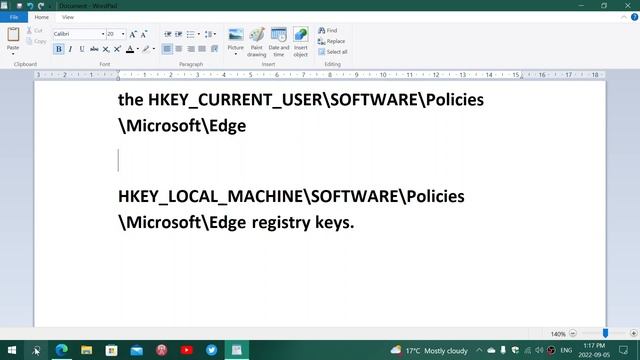Image resolution: width=640 pixels, height=360 pixels.
Task: Align text right
Action: (x=191, y=49)
